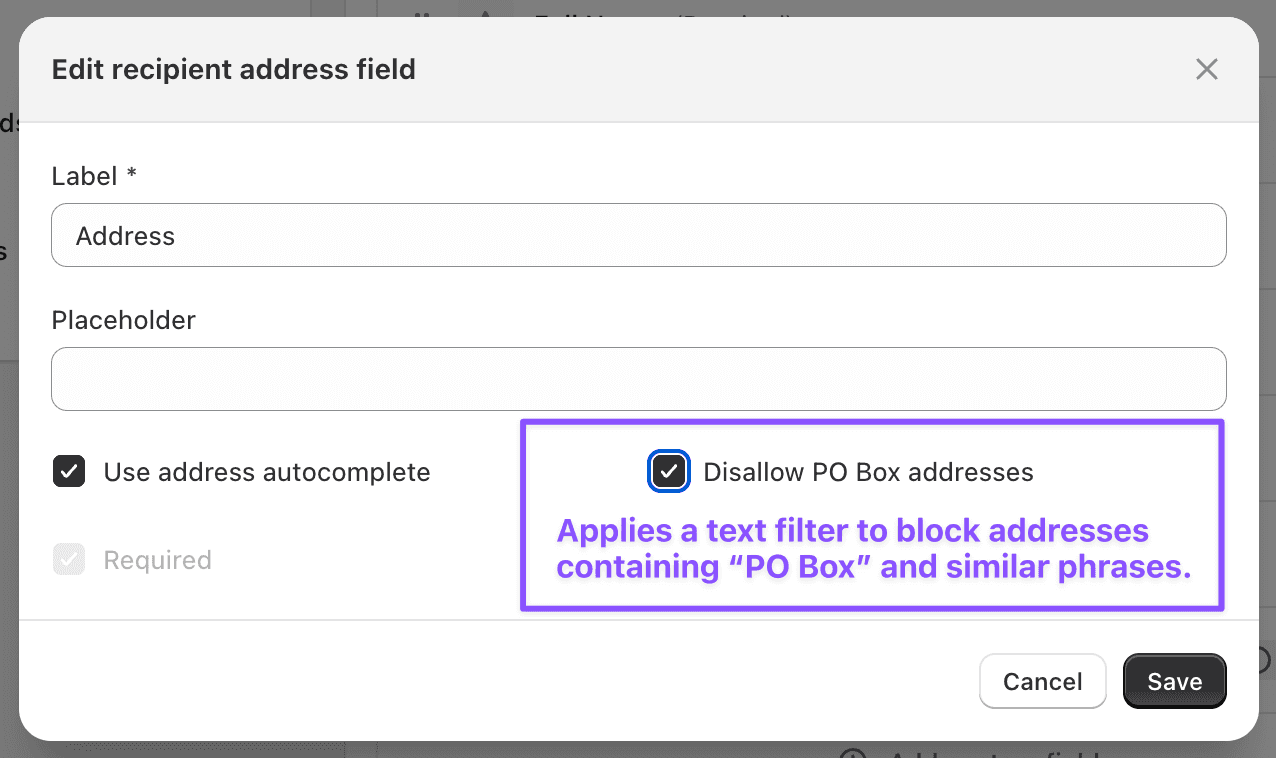
Task: Close the Edit recipient address field dialog
Action: point(1207,69)
